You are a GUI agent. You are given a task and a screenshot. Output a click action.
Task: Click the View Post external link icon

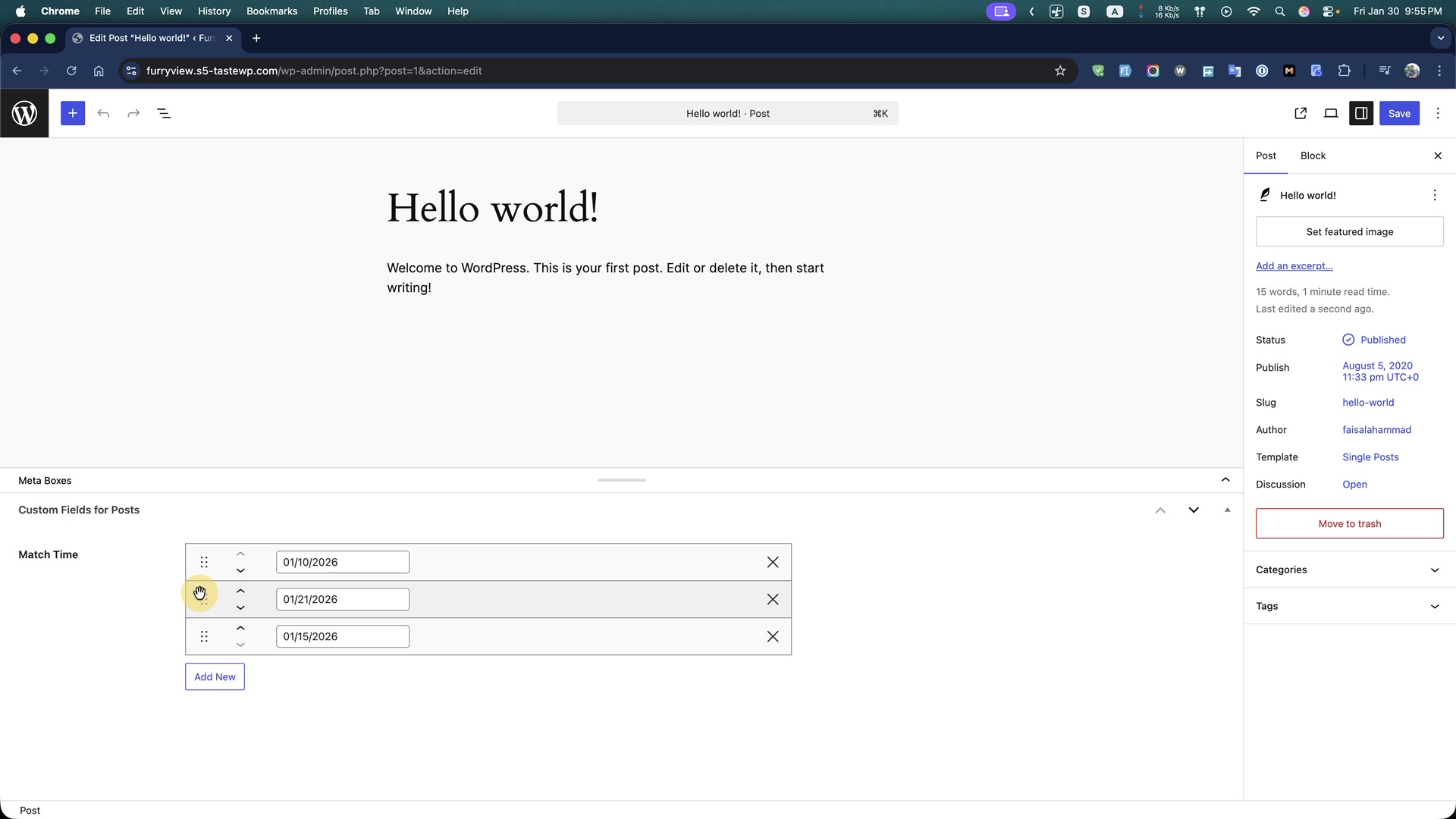click(1301, 114)
